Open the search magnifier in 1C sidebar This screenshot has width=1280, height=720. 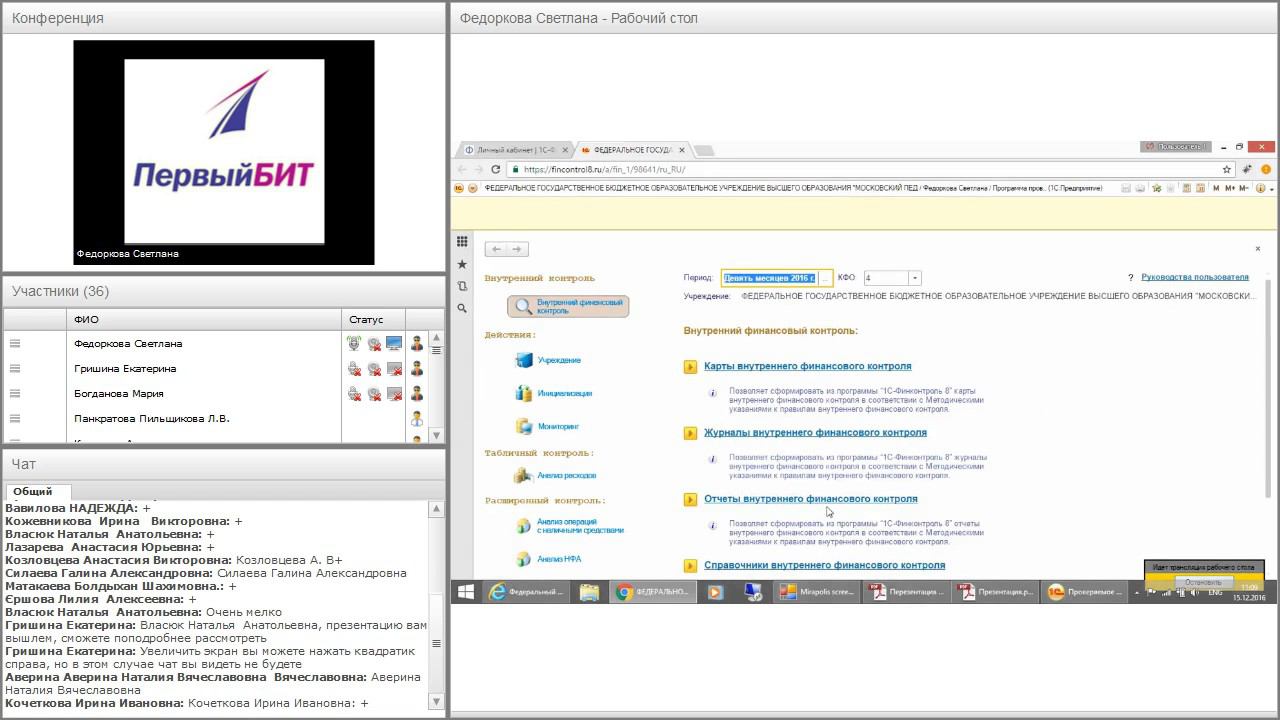pyautogui.click(x=462, y=308)
